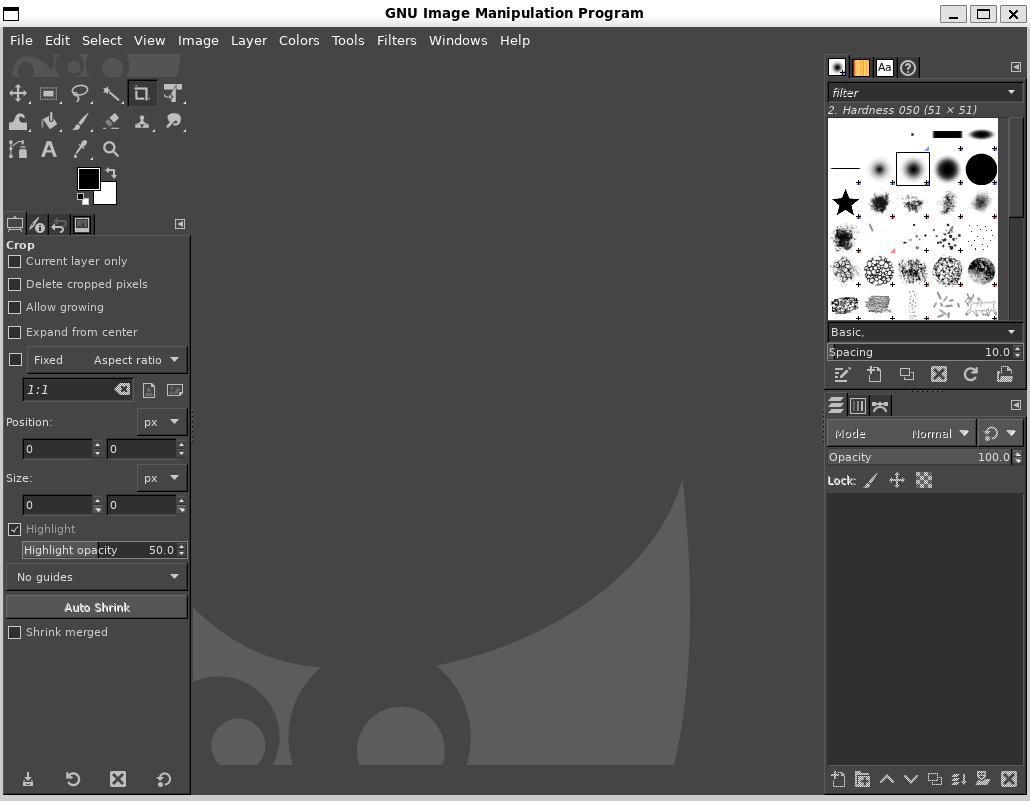Refresh brushes icon
This screenshot has height=801, width=1030.
pyautogui.click(x=971, y=375)
